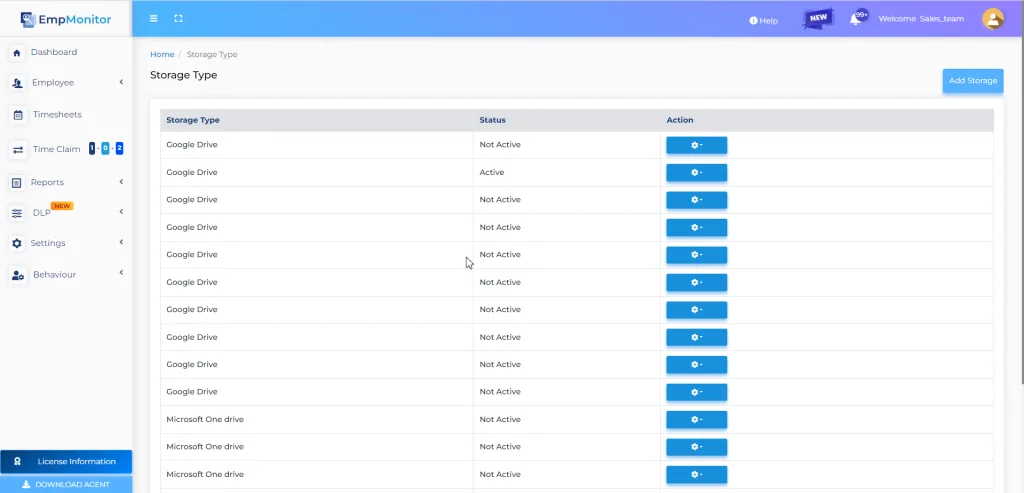This screenshot has height=493, width=1024.
Task: Click the hamburger menu icon in header
Action: [153, 19]
